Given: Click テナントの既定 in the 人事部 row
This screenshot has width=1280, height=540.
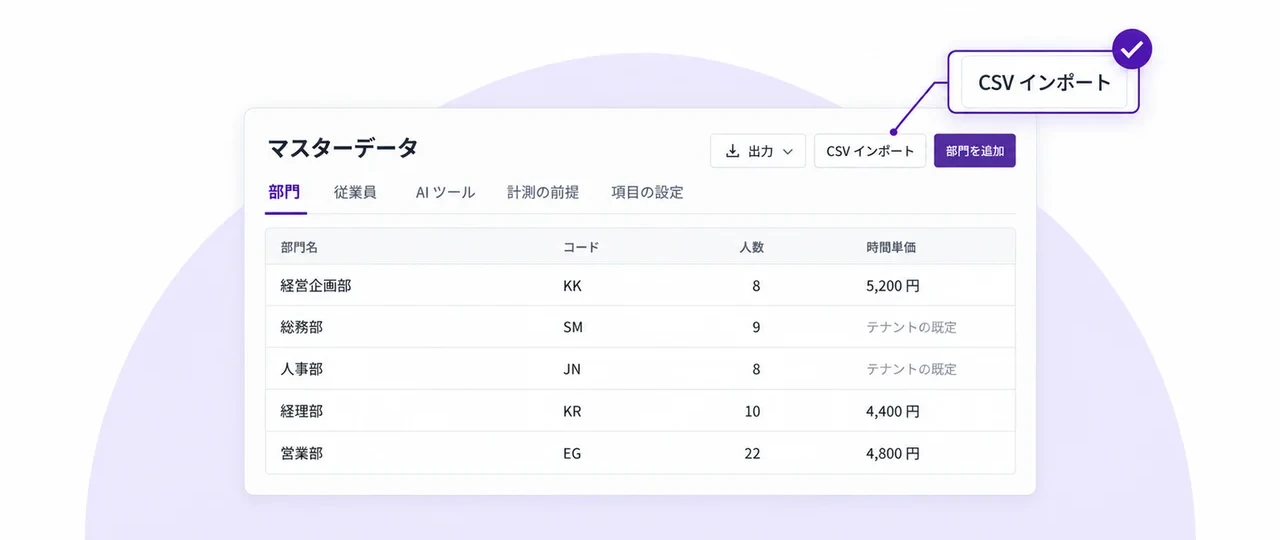Looking at the screenshot, I should [911, 369].
